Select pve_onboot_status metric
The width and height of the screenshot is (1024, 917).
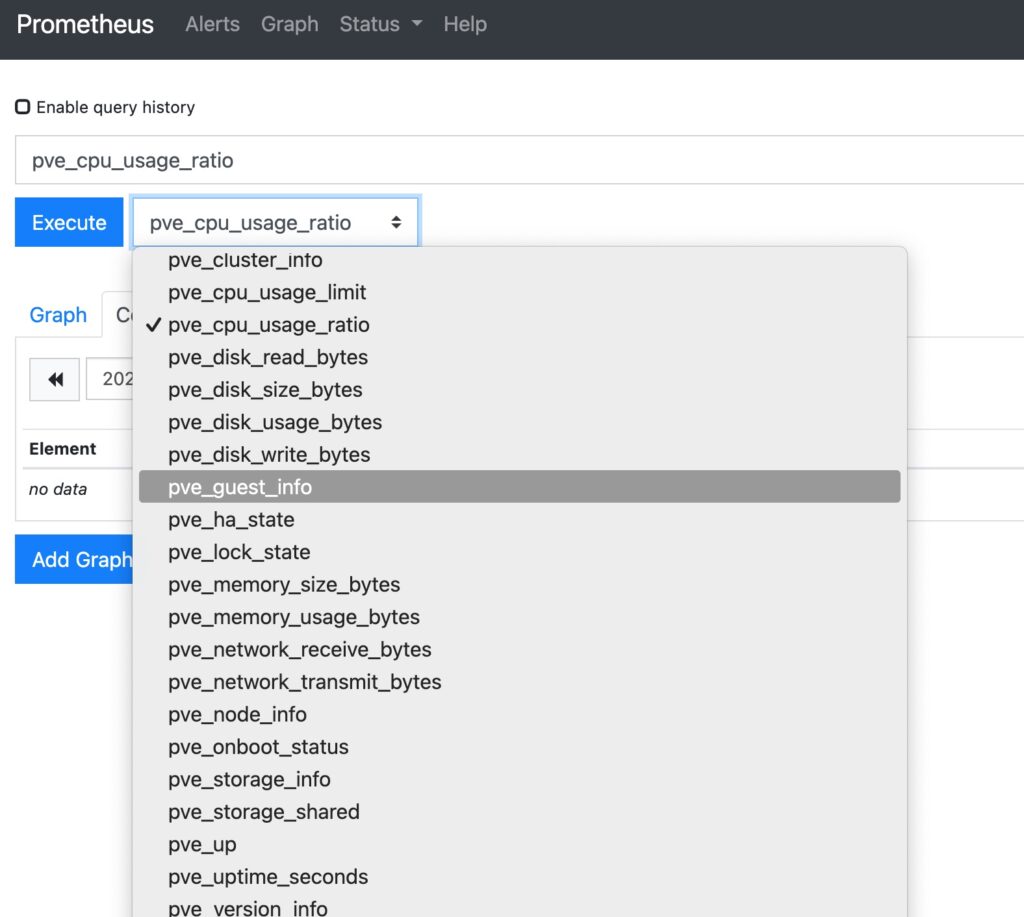click(x=520, y=747)
